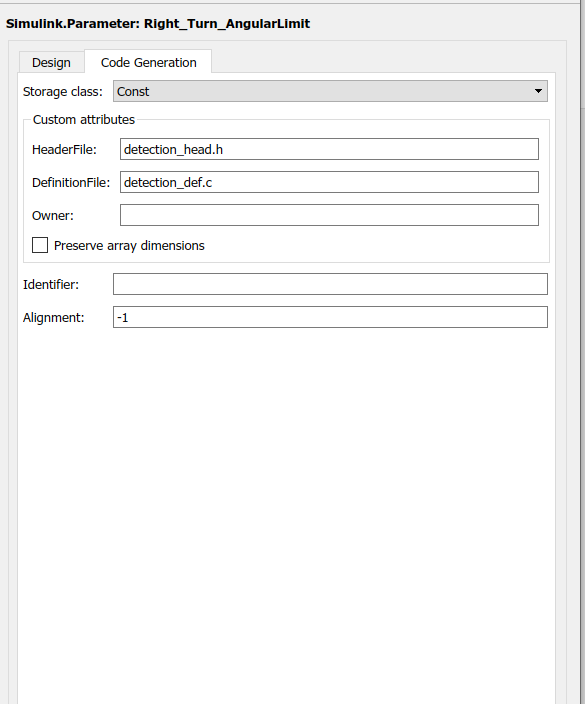Click the Simulink.Parameter Right_Turn_AngularLimit title
The image size is (585, 704).
(x=158, y=23)
